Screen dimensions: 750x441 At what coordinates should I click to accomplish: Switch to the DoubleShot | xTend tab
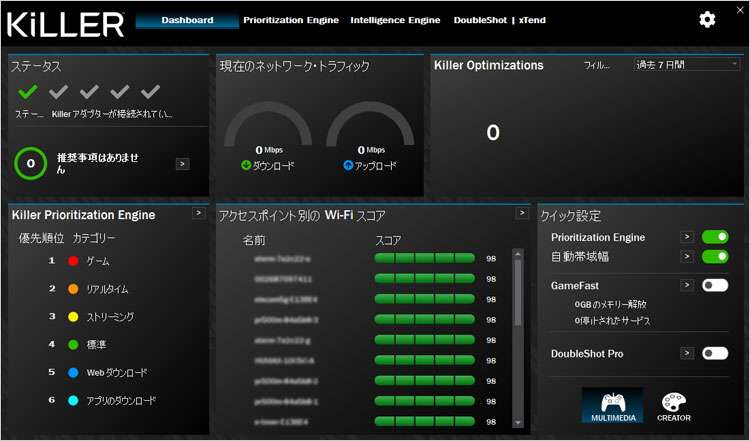pyautogui.click(x=499, y=20)
